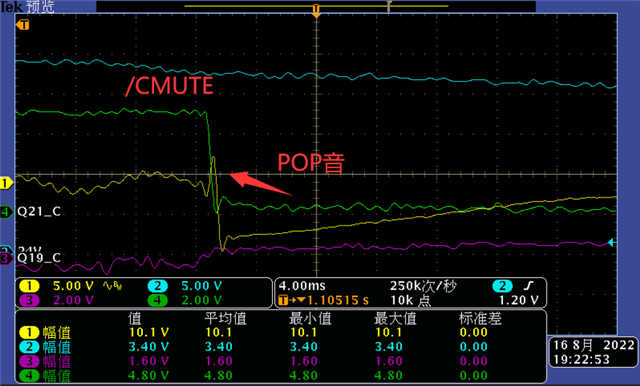Viewport: 640px width, 386px height.
Task: Select the channel 1 yellow ground marker
Action: 6,183
